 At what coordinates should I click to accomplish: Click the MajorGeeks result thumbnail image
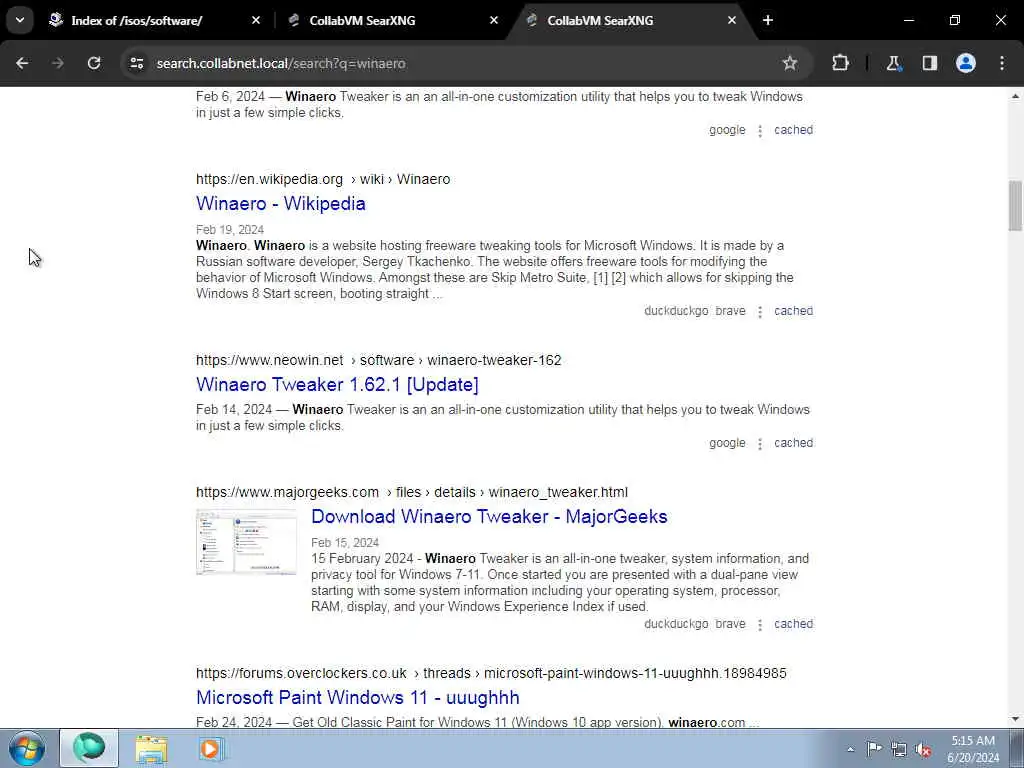click(x=246, y=542)
